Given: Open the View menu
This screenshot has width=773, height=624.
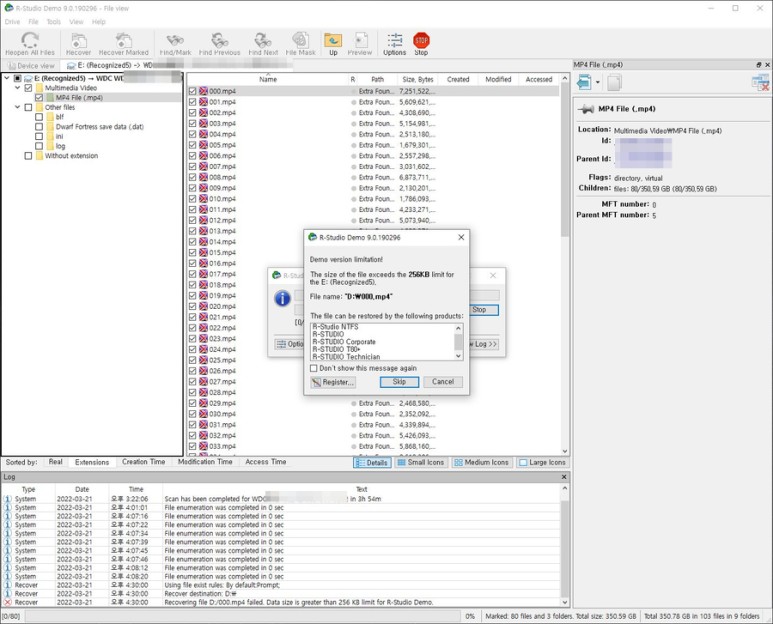Looking at the screenshot, I should click(76, 22).
